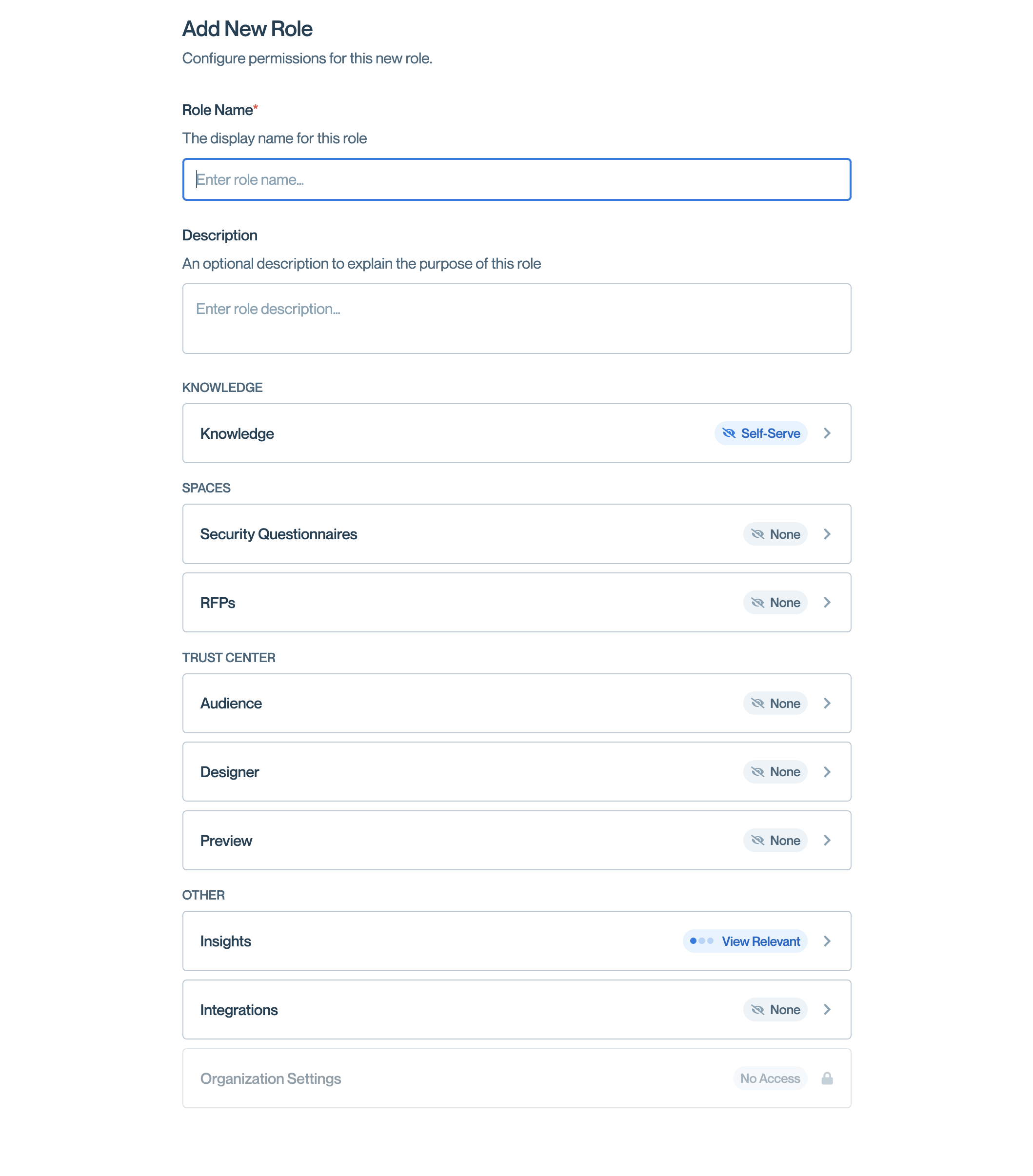Click the hidden-eye icon beside Security Questionnaires None
This screenshot has height=1176, width=1033.
(x=757, y=534)
